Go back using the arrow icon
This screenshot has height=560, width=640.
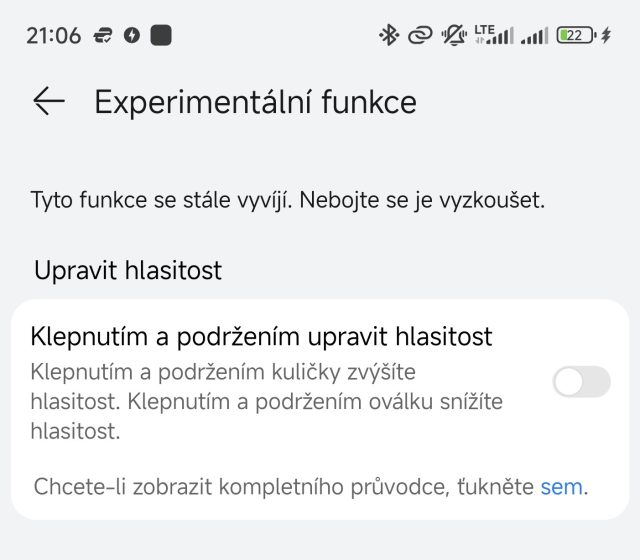(x=48, y=101)
